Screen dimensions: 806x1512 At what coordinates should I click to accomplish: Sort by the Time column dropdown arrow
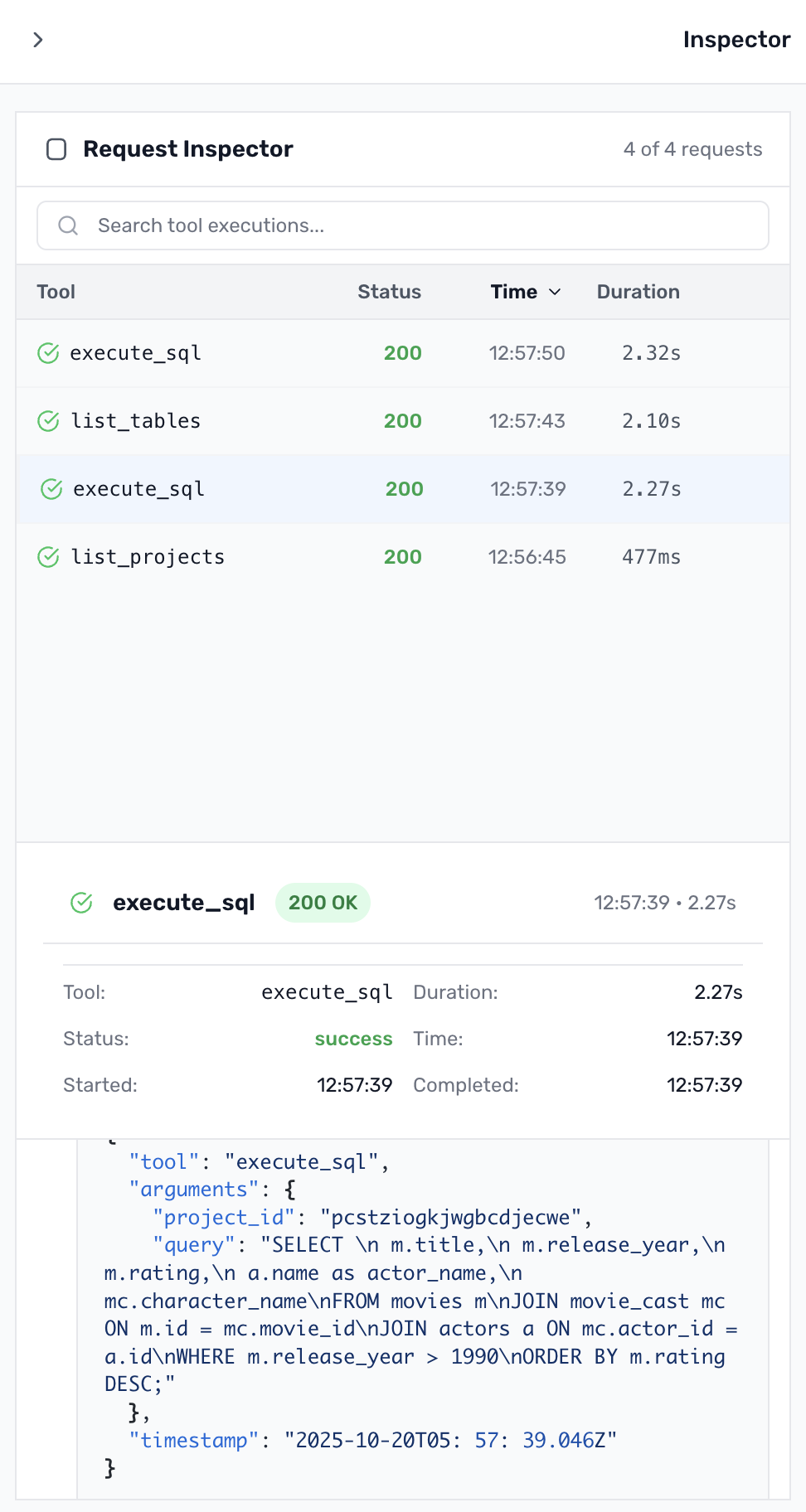point(555,292)
